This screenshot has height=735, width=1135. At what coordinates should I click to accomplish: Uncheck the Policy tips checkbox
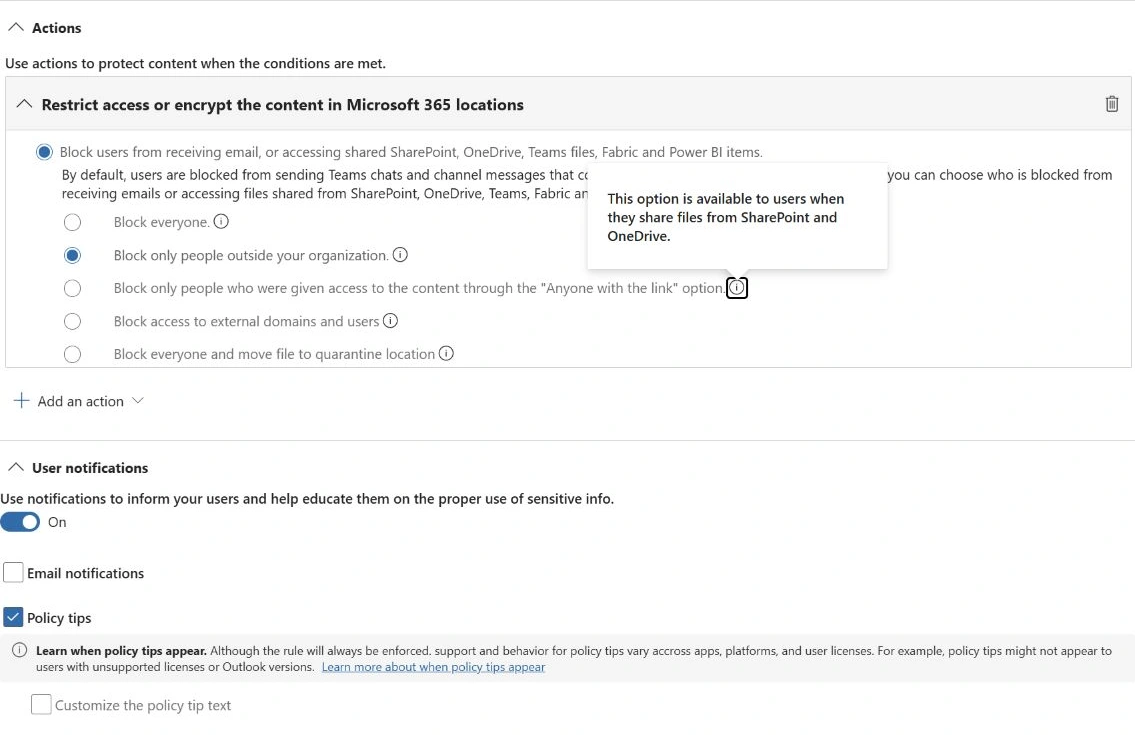coord(13,618)
